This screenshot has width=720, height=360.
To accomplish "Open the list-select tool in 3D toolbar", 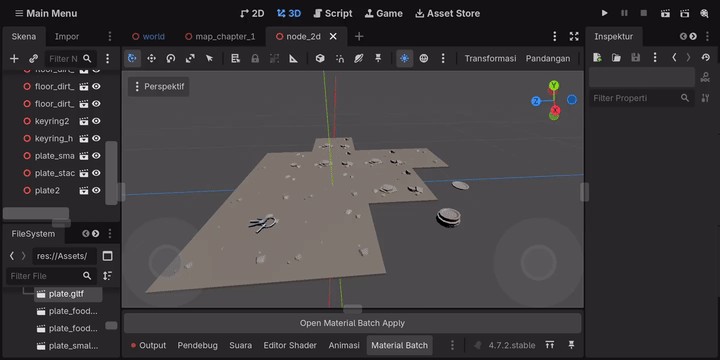I will point(236,58).
